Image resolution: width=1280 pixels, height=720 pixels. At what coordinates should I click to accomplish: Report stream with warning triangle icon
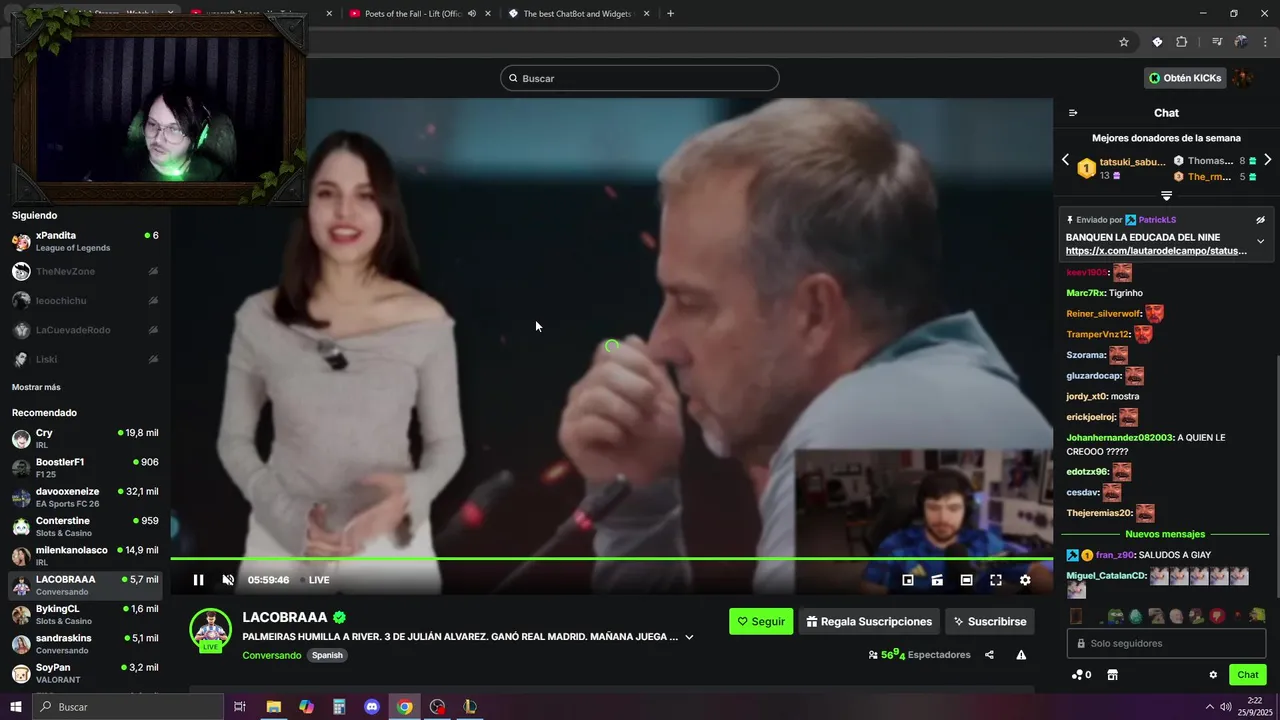coord(1021,655)
